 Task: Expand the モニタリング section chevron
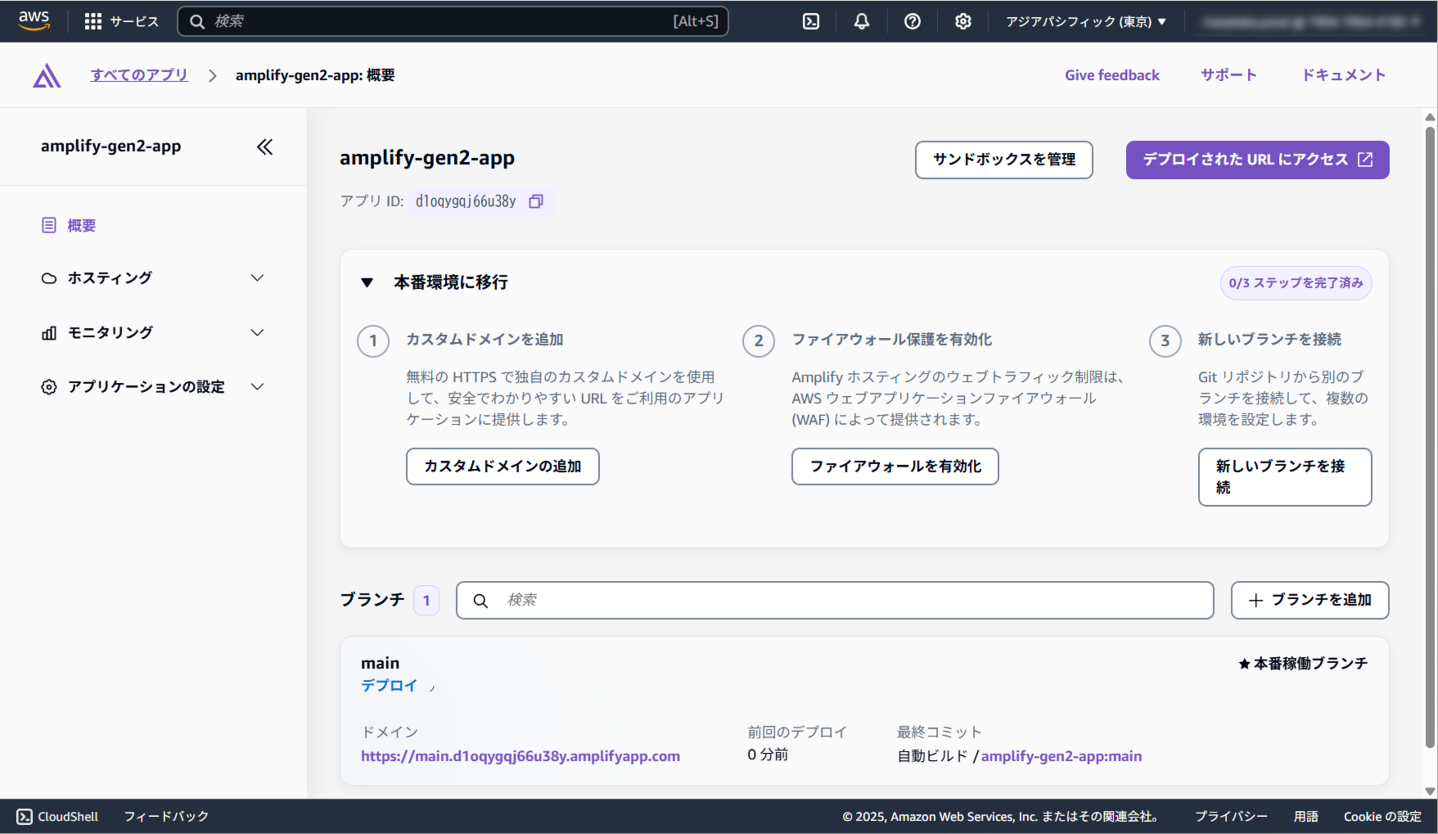pyautogui.click(x=257, y=333)
